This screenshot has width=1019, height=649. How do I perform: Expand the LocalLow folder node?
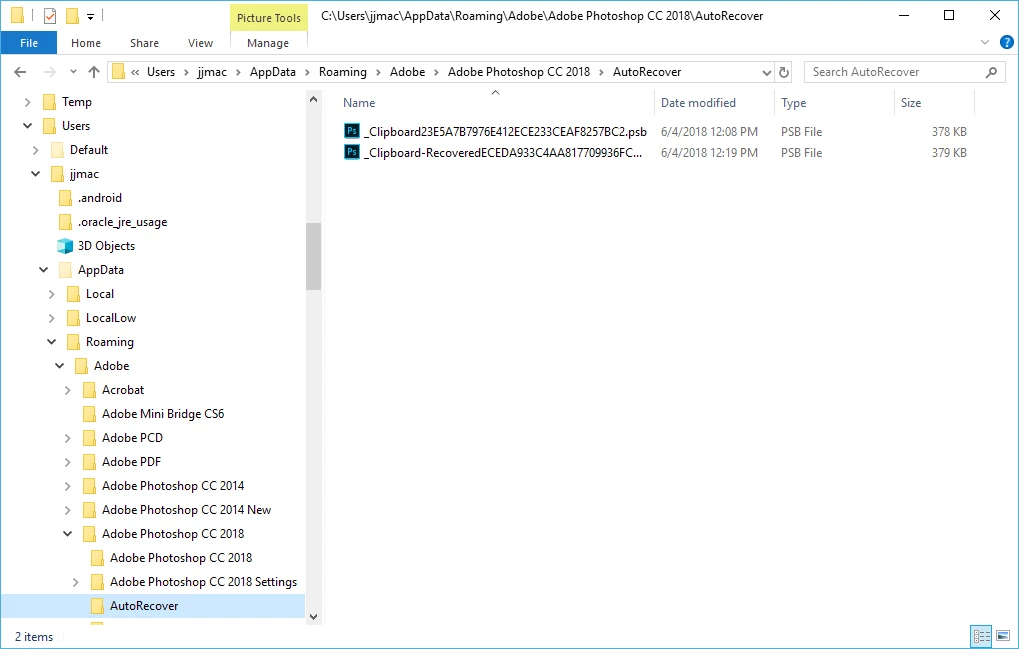[x=51, y=318]
